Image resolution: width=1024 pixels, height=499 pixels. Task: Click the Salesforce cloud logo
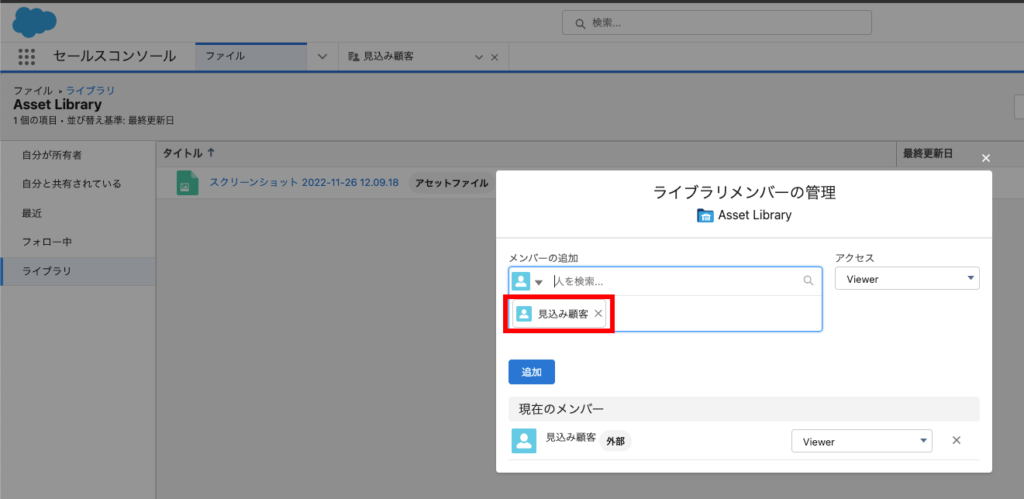click(x=34, y=21)
